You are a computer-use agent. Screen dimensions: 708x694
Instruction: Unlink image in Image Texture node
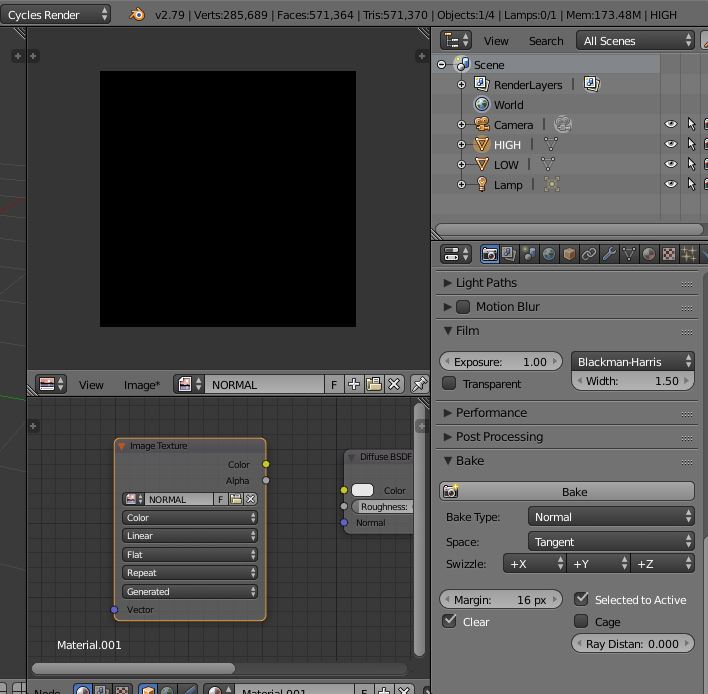coord(251,499)
